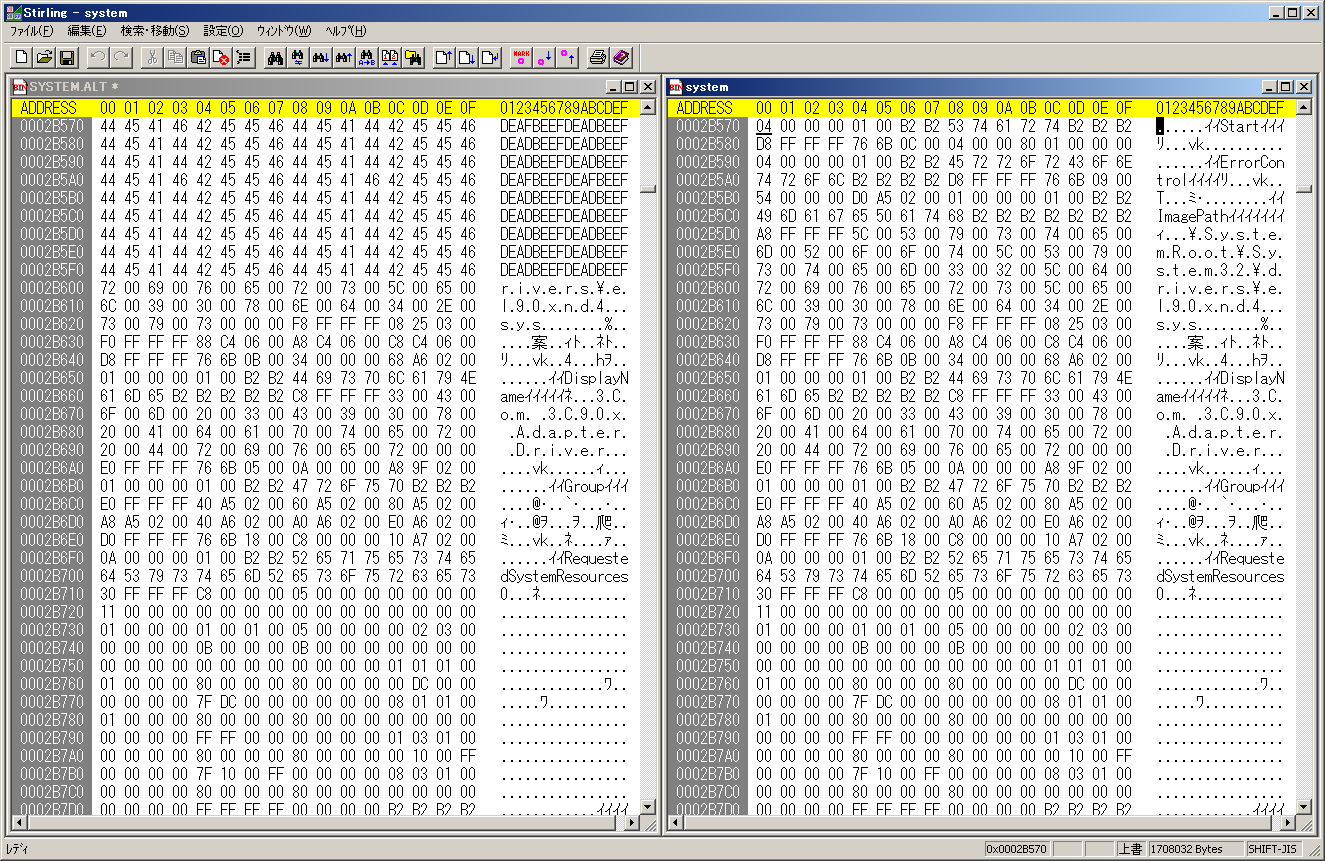Click the find-in-files binoculars folder icon
The width and height of the screenshot is (1325, 861).
click(413, 57)
